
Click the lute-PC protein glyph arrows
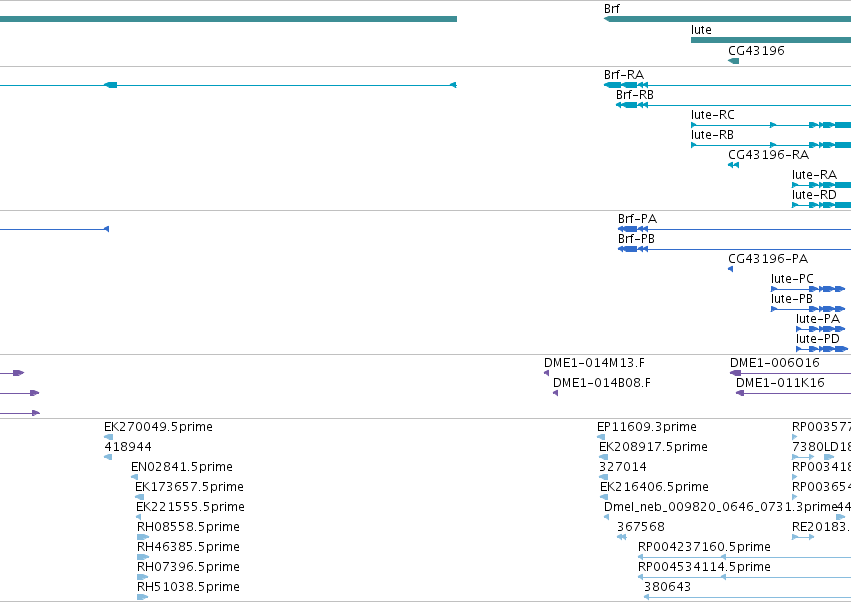click(x=808, y=289)
